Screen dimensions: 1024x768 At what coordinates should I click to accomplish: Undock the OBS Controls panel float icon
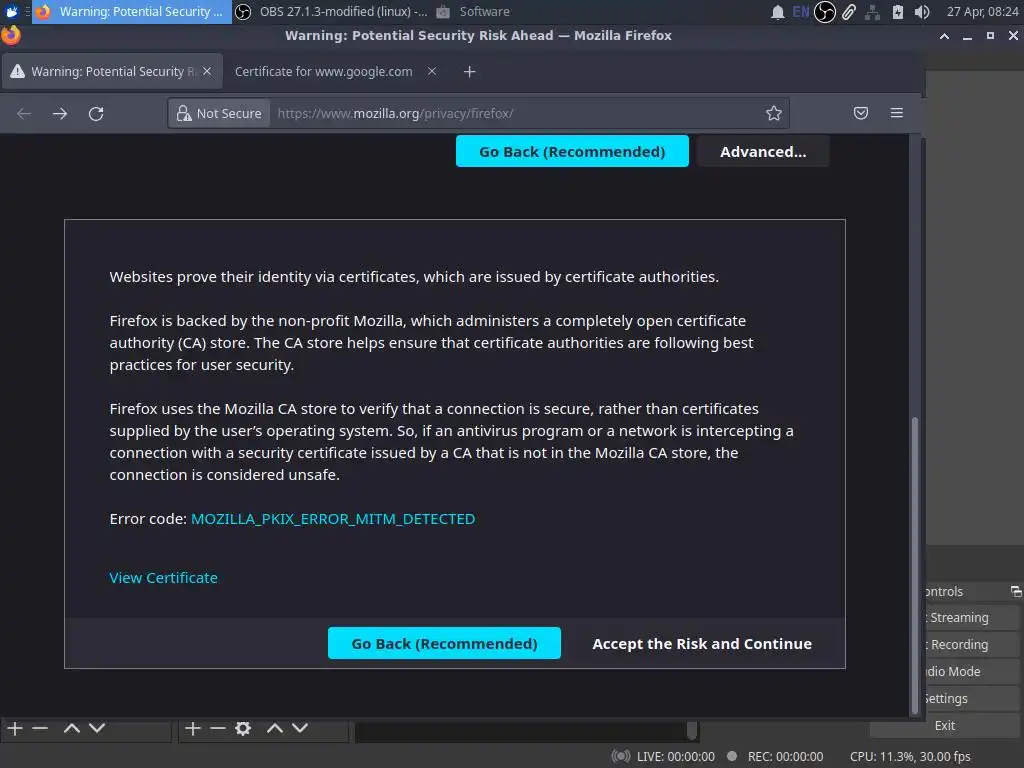point(1016,591)
